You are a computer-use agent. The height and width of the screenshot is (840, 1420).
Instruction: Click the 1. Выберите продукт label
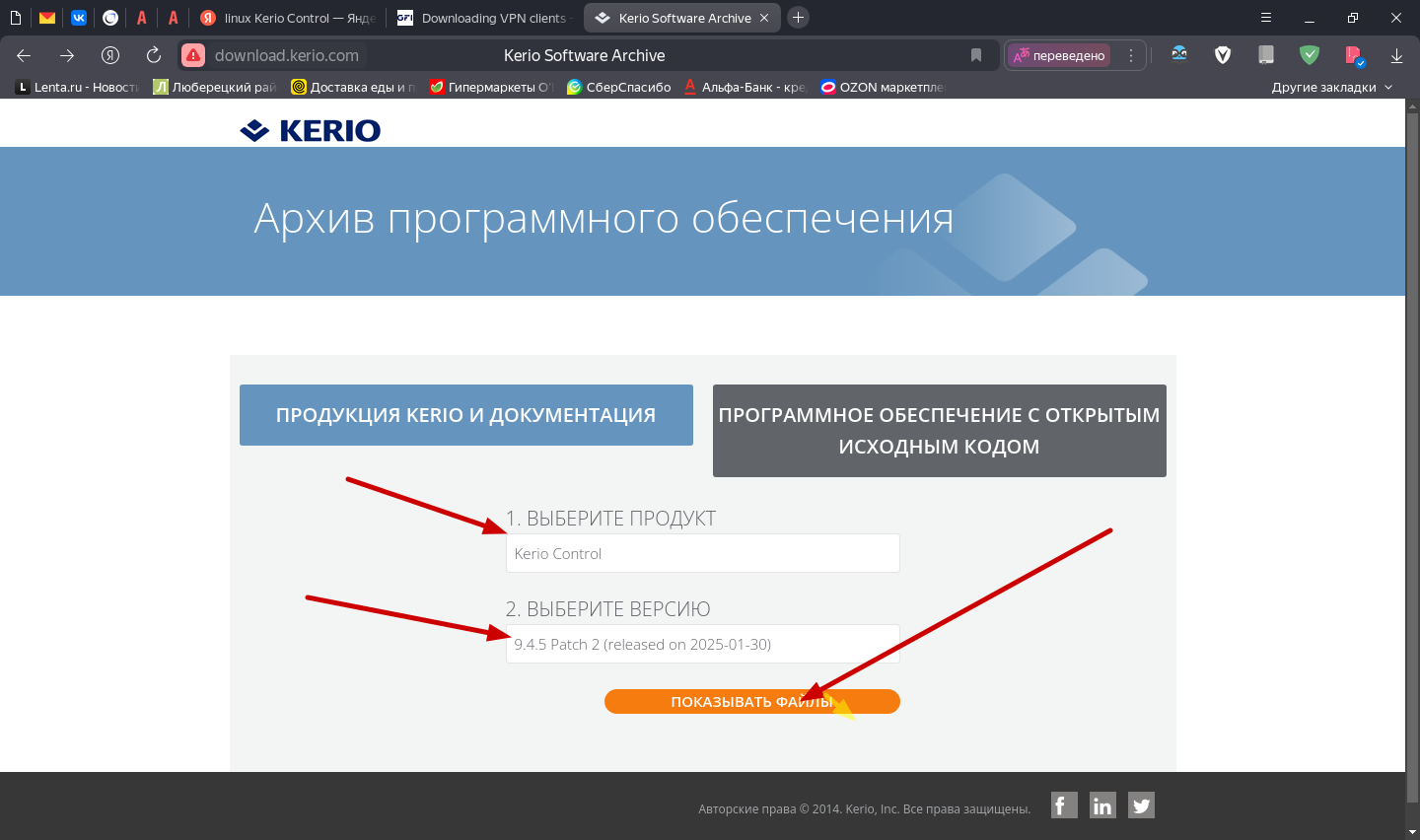pyautogui.click(x=610, y=519)
